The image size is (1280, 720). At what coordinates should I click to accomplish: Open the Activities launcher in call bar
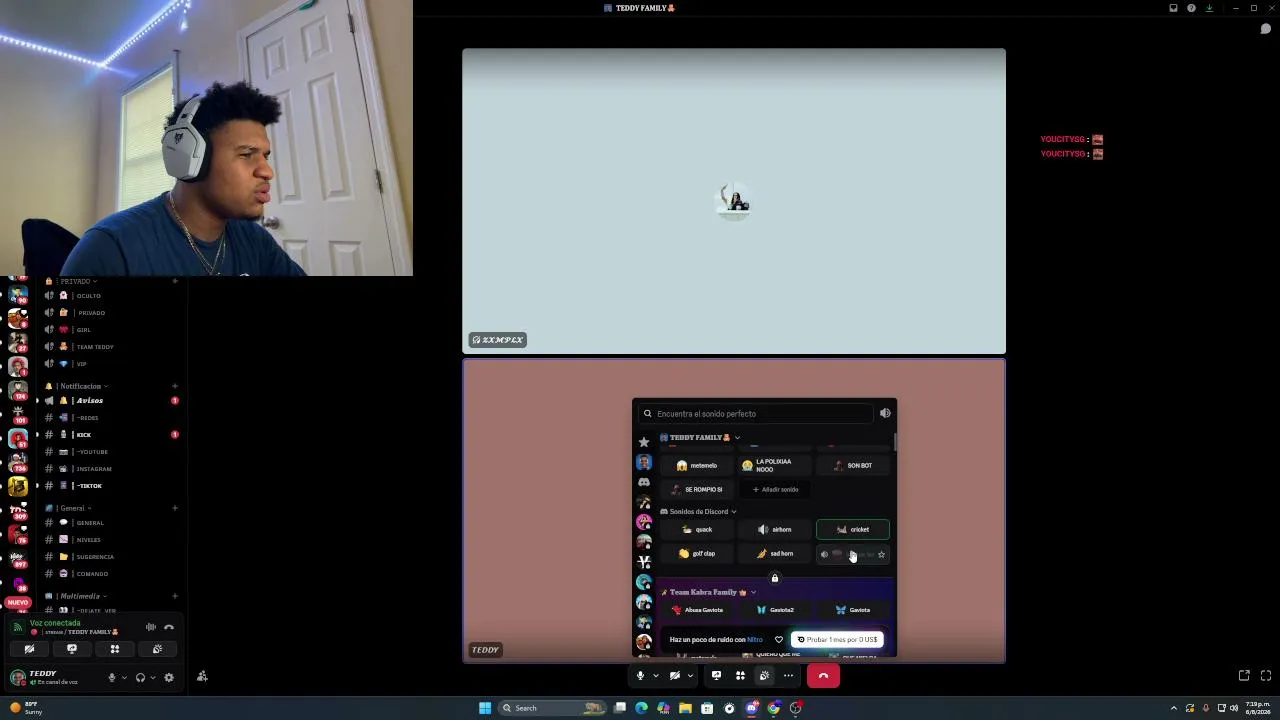[740, 676]
